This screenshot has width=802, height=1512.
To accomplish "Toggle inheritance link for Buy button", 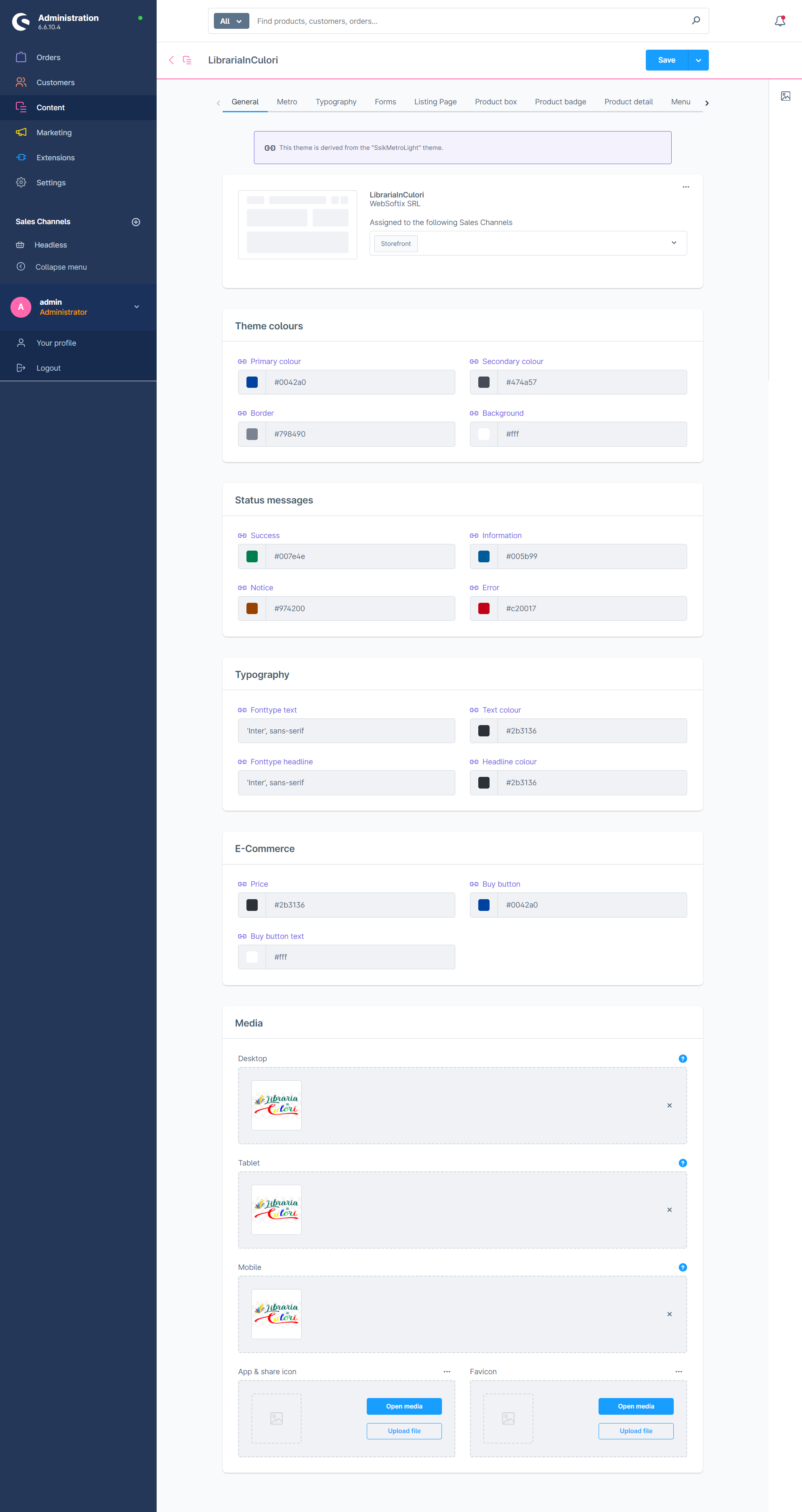I will tap(474, 884).
